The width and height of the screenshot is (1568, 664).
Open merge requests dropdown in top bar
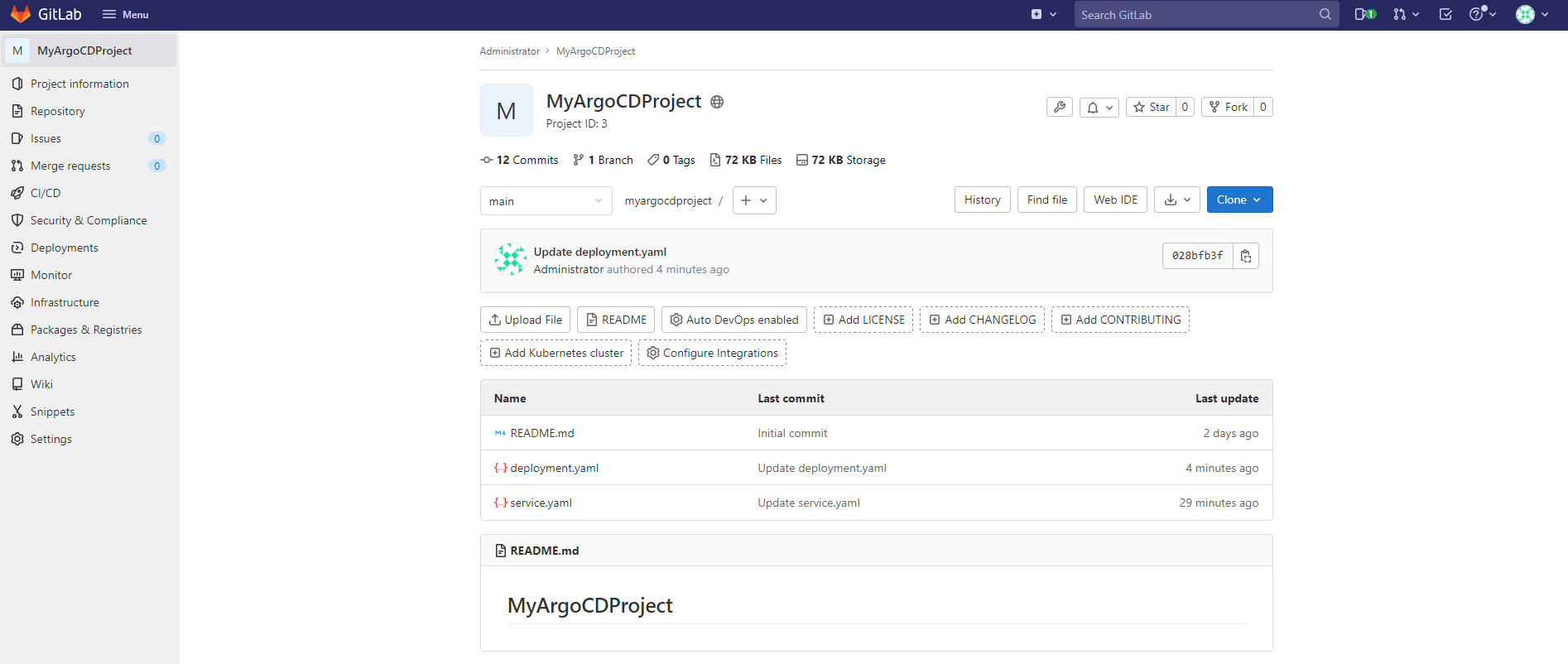[1406, 14]
